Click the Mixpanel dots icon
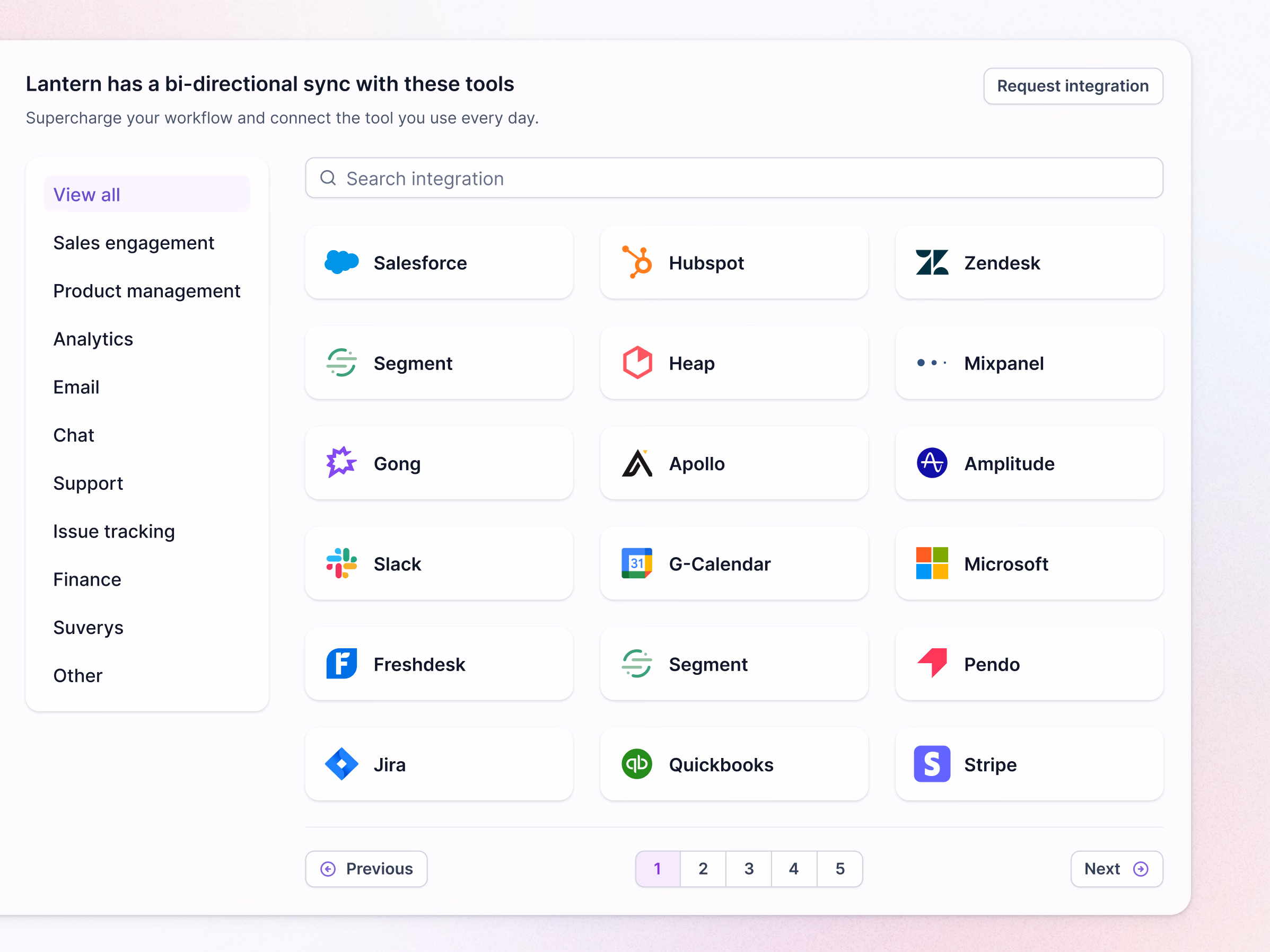The height and width of the screenshot is (952, 1270). pyautogui.click(x=932, y=363)
